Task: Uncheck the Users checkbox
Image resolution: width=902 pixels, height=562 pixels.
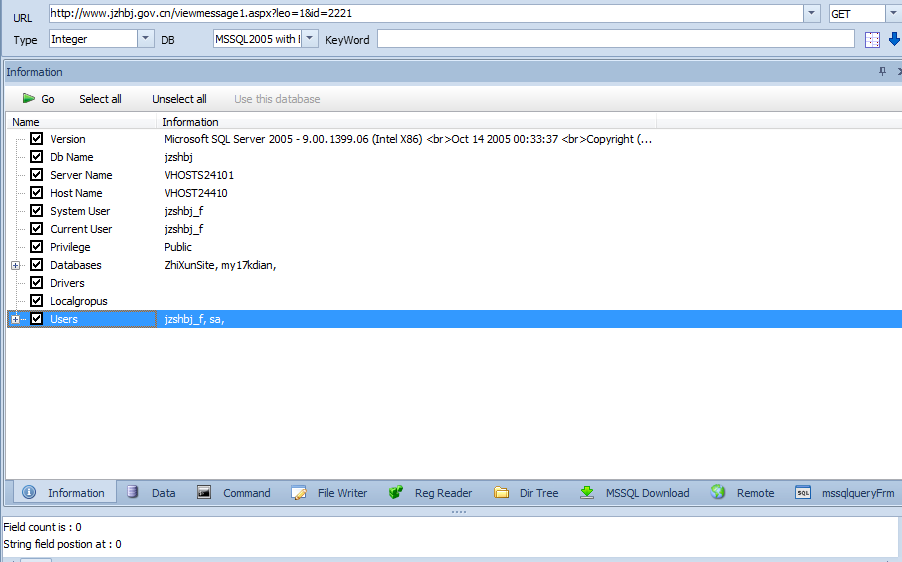Action: click(37, 319)
